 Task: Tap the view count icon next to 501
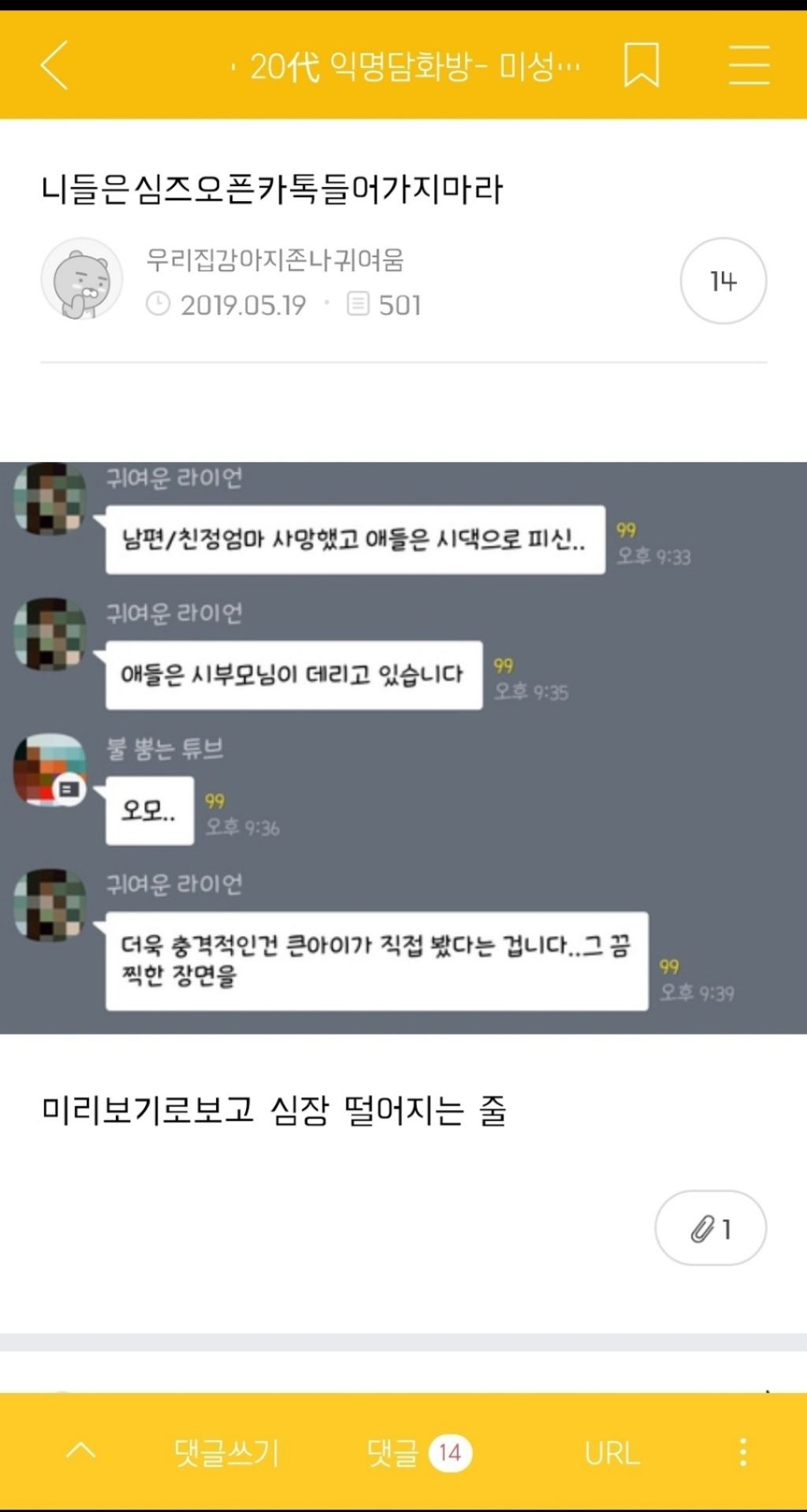coord(358,304)
